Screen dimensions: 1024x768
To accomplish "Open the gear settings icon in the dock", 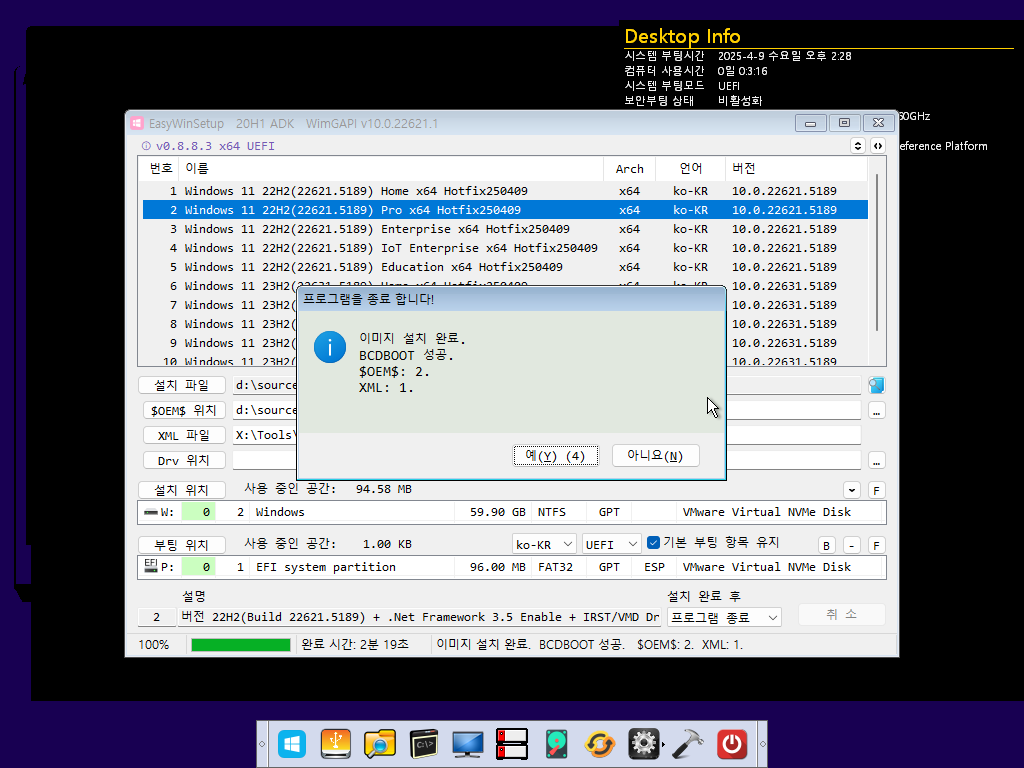I will (643, 744).
